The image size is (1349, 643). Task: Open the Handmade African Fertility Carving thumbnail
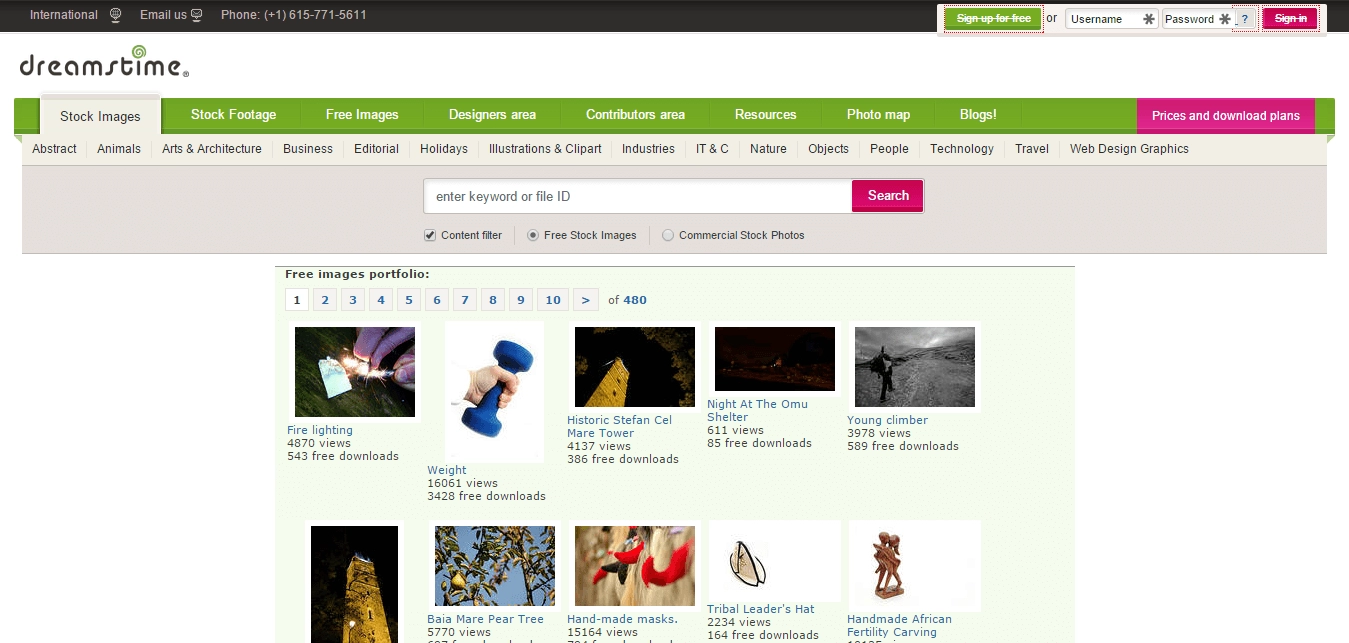click(x=915, y=566)
